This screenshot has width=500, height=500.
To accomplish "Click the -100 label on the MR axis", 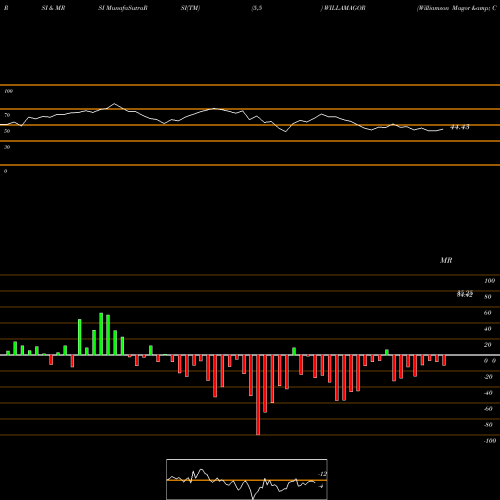I will 489,441.
